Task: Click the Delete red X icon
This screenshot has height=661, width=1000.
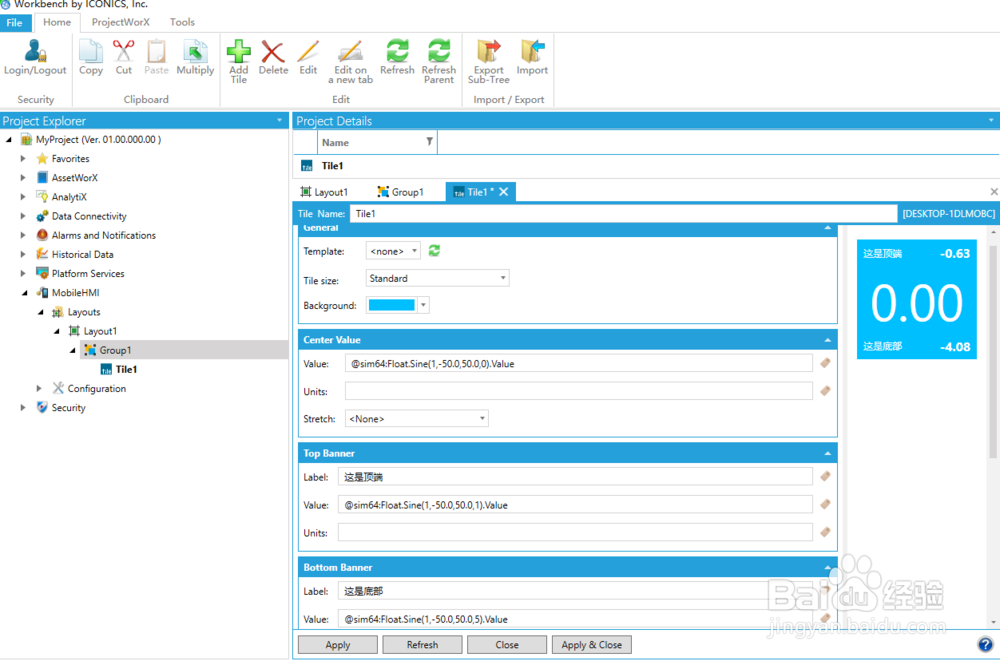Action: click(273, 51)
